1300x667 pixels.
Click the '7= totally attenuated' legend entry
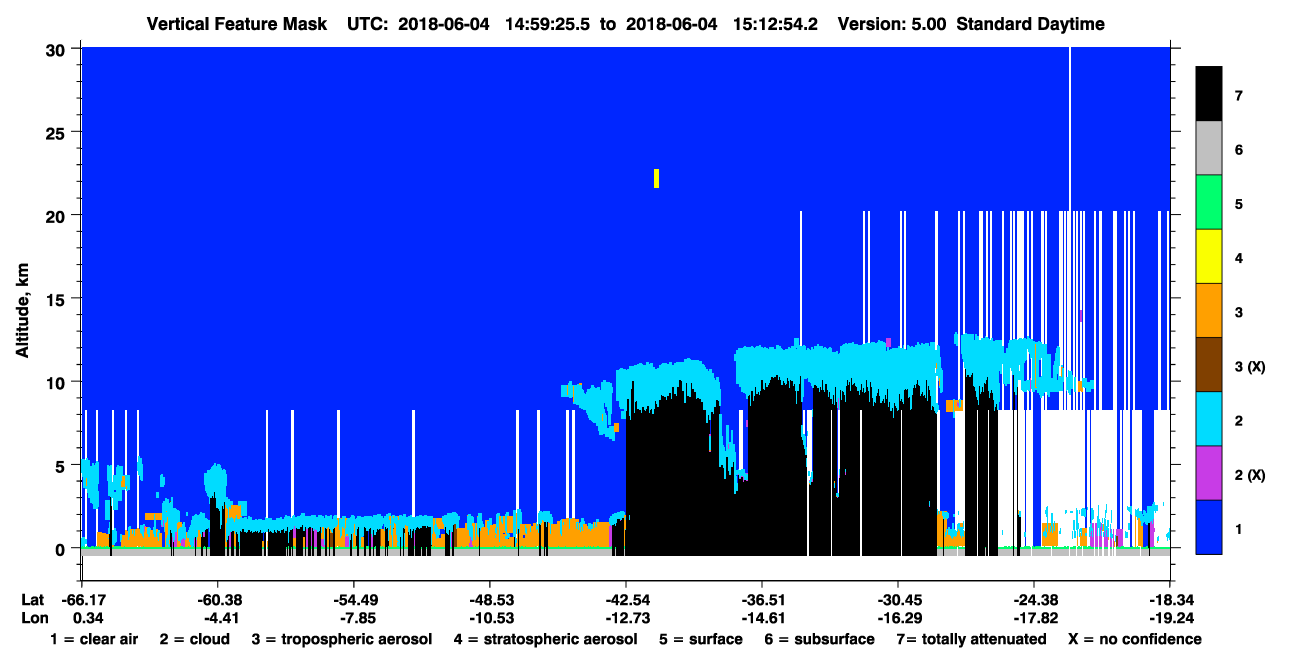click(x=971, y=639)
